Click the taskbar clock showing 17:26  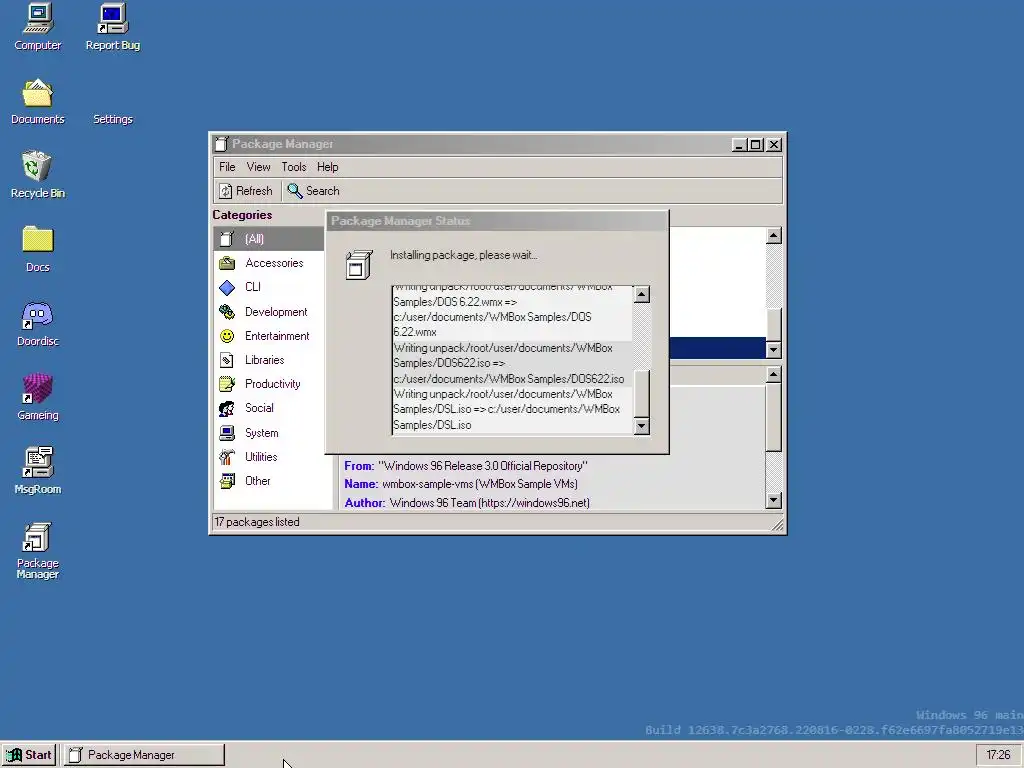pyautogui.click(x=998, y=755)
